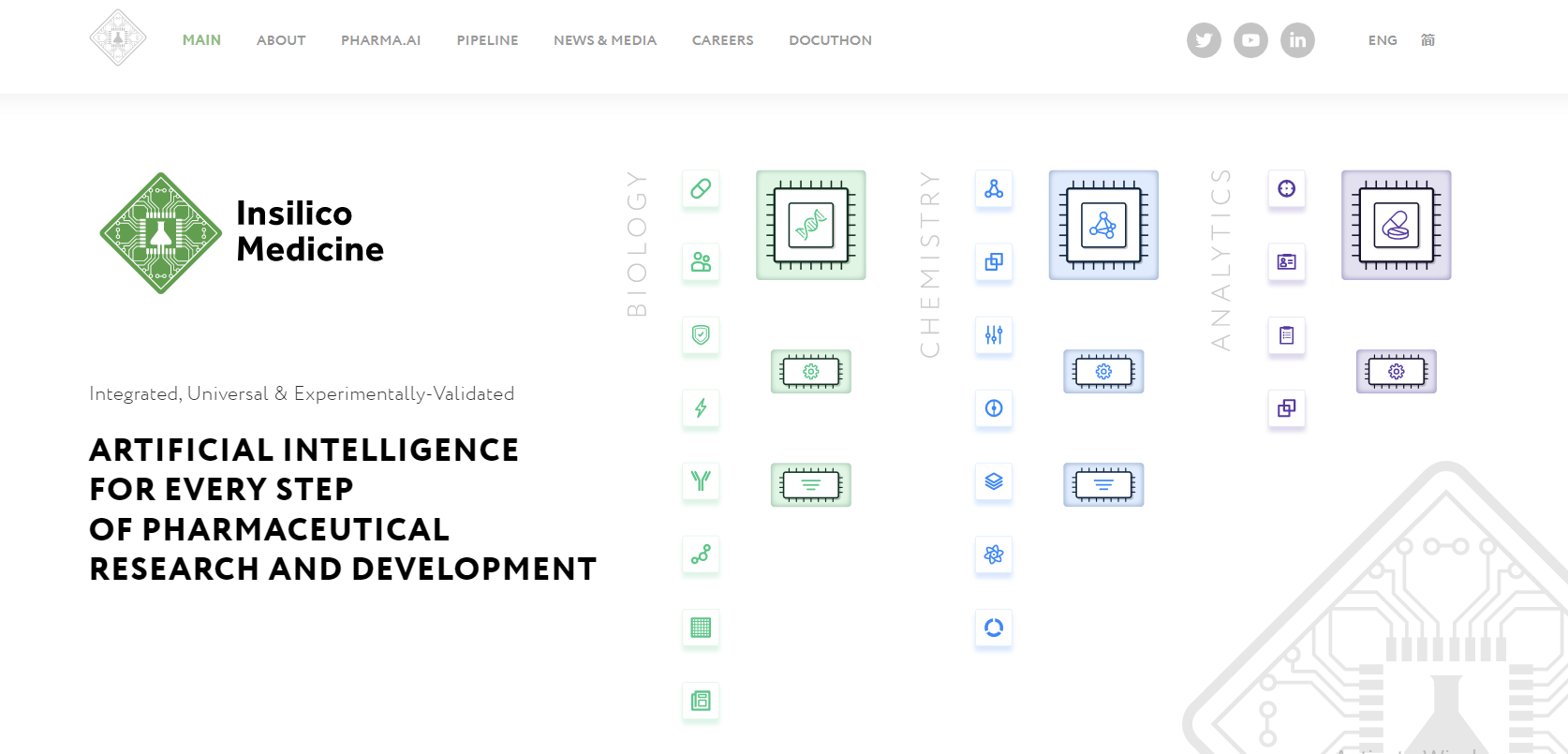
Task: Click the Insilico logo in header
Action: pos(118,38)
